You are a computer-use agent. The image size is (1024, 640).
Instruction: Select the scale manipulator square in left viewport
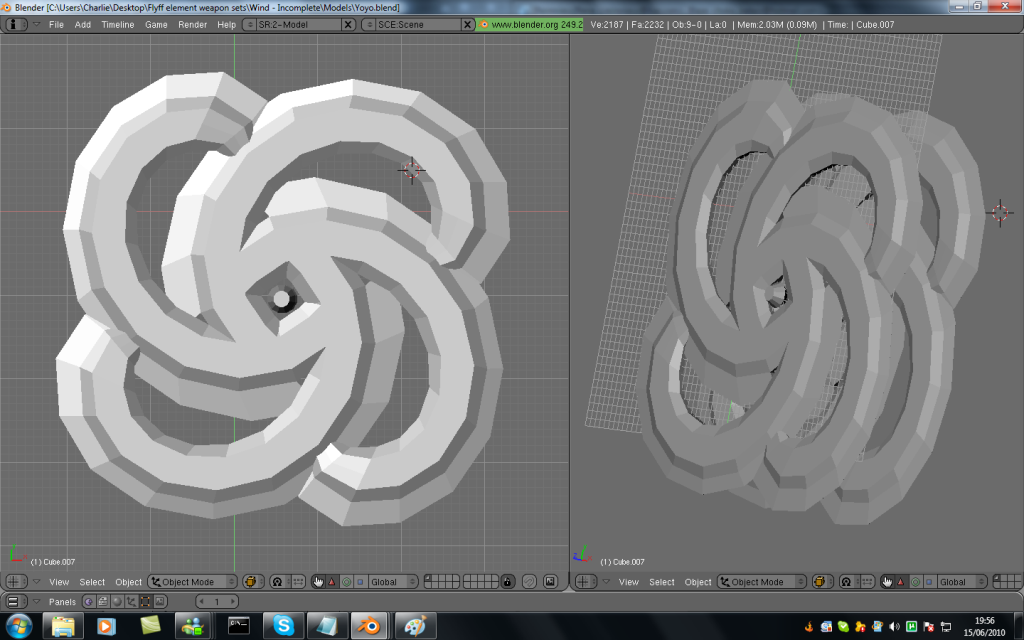pos(359,582)
